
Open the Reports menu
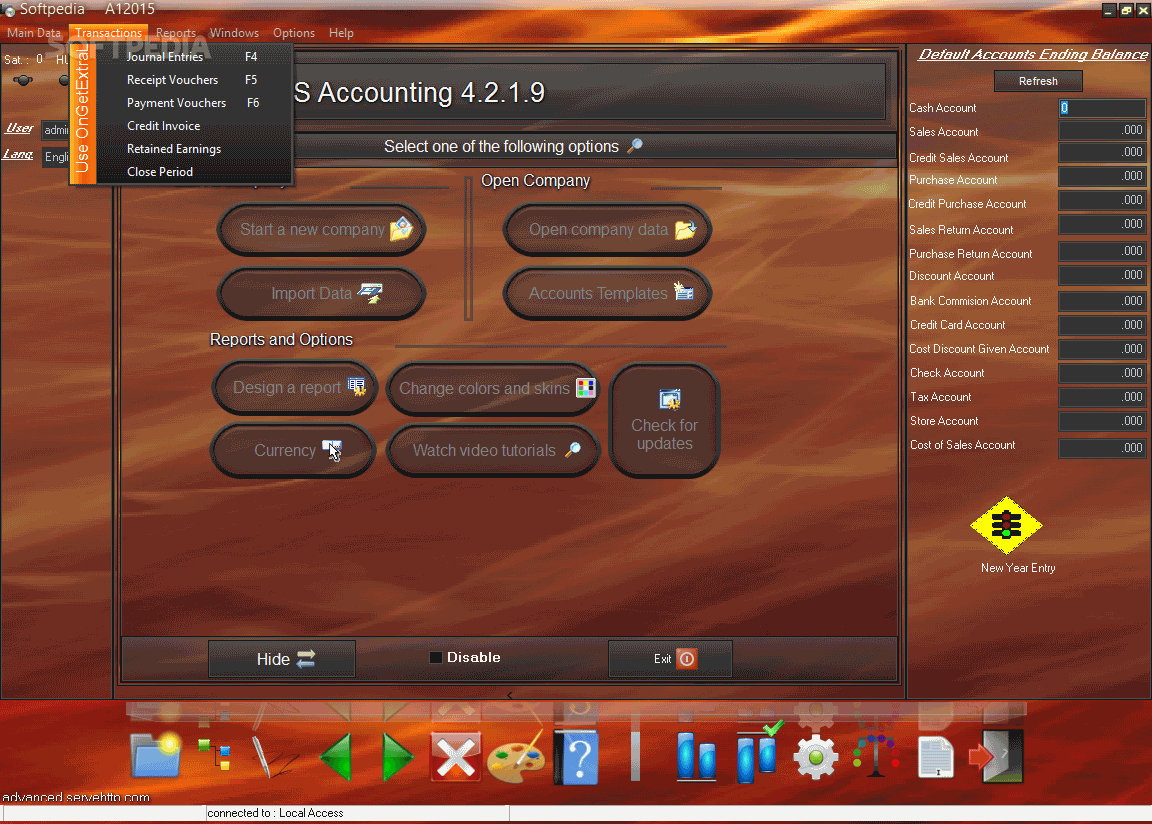tap(176, 33)
